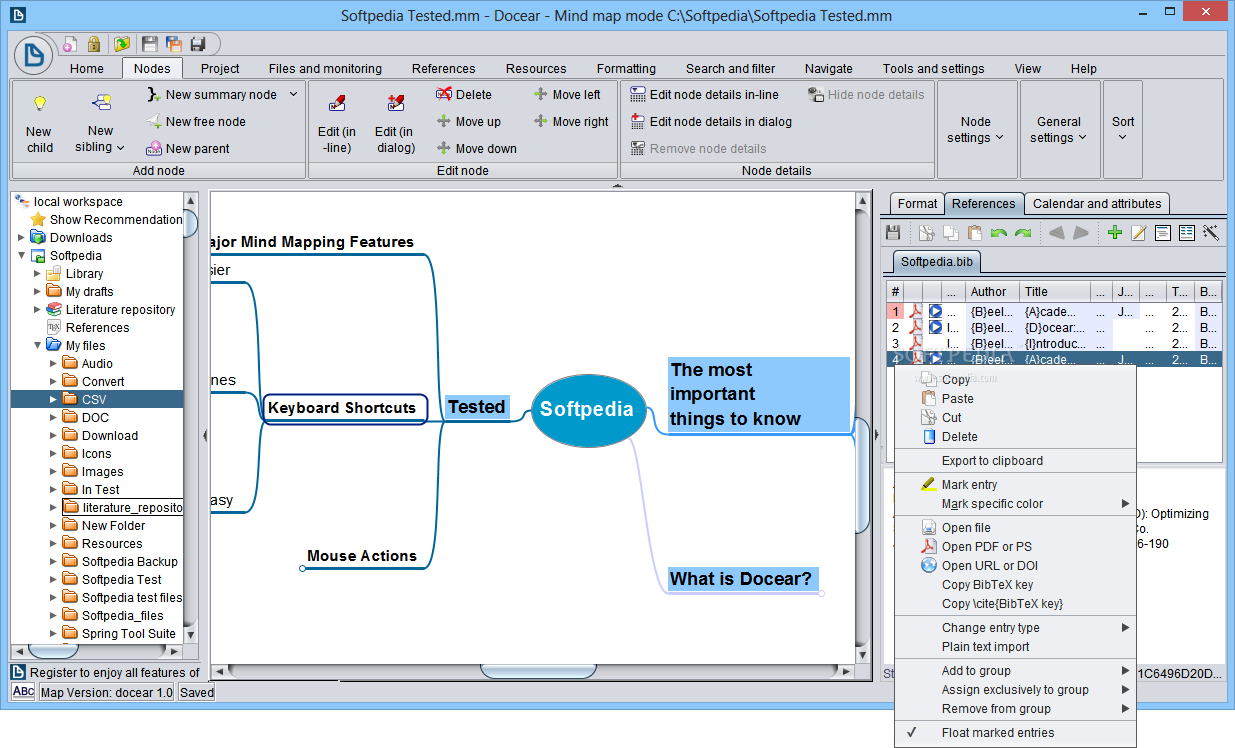The width and height of the screenshot is (1235, 748).
Task: Click the save all black floppy icon
Action: click(198, 44)
